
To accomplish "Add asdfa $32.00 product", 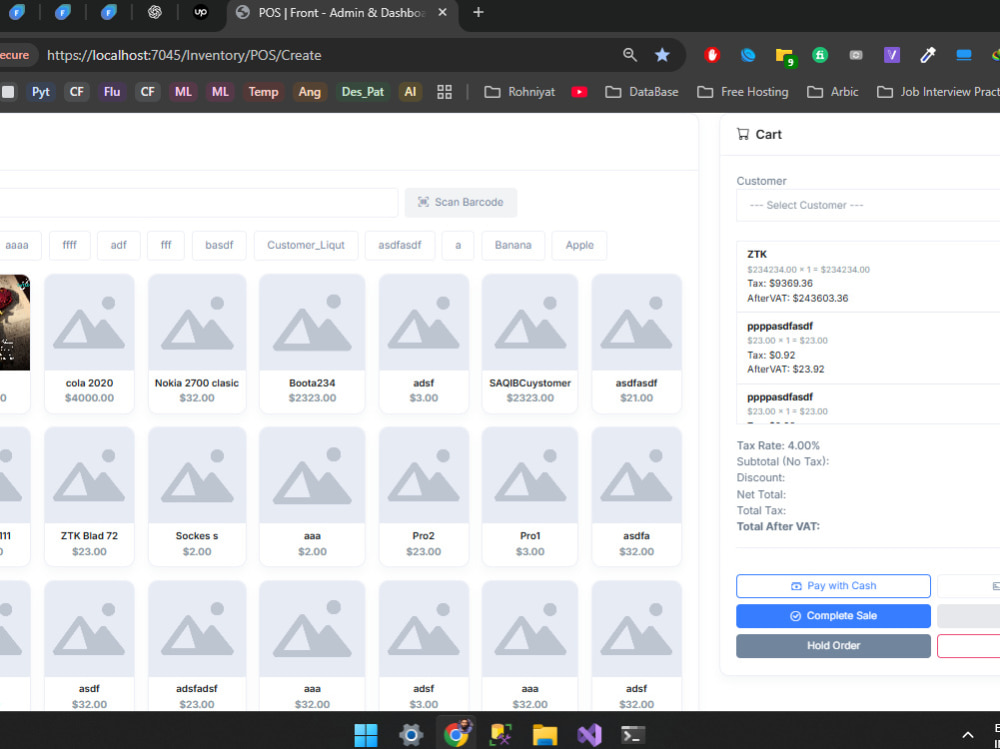I will pos(636,496).
